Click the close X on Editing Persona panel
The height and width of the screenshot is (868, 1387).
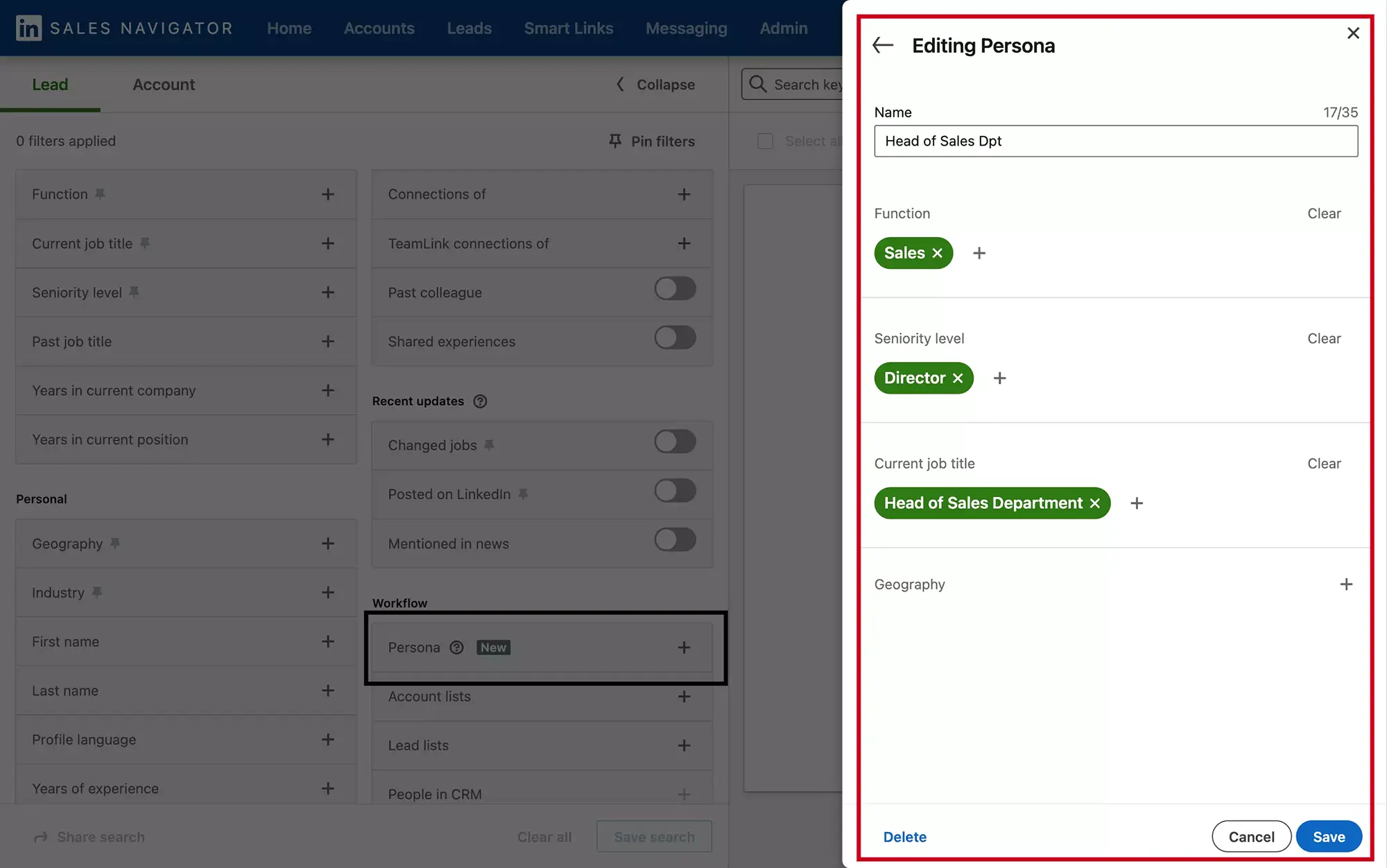1353,33
